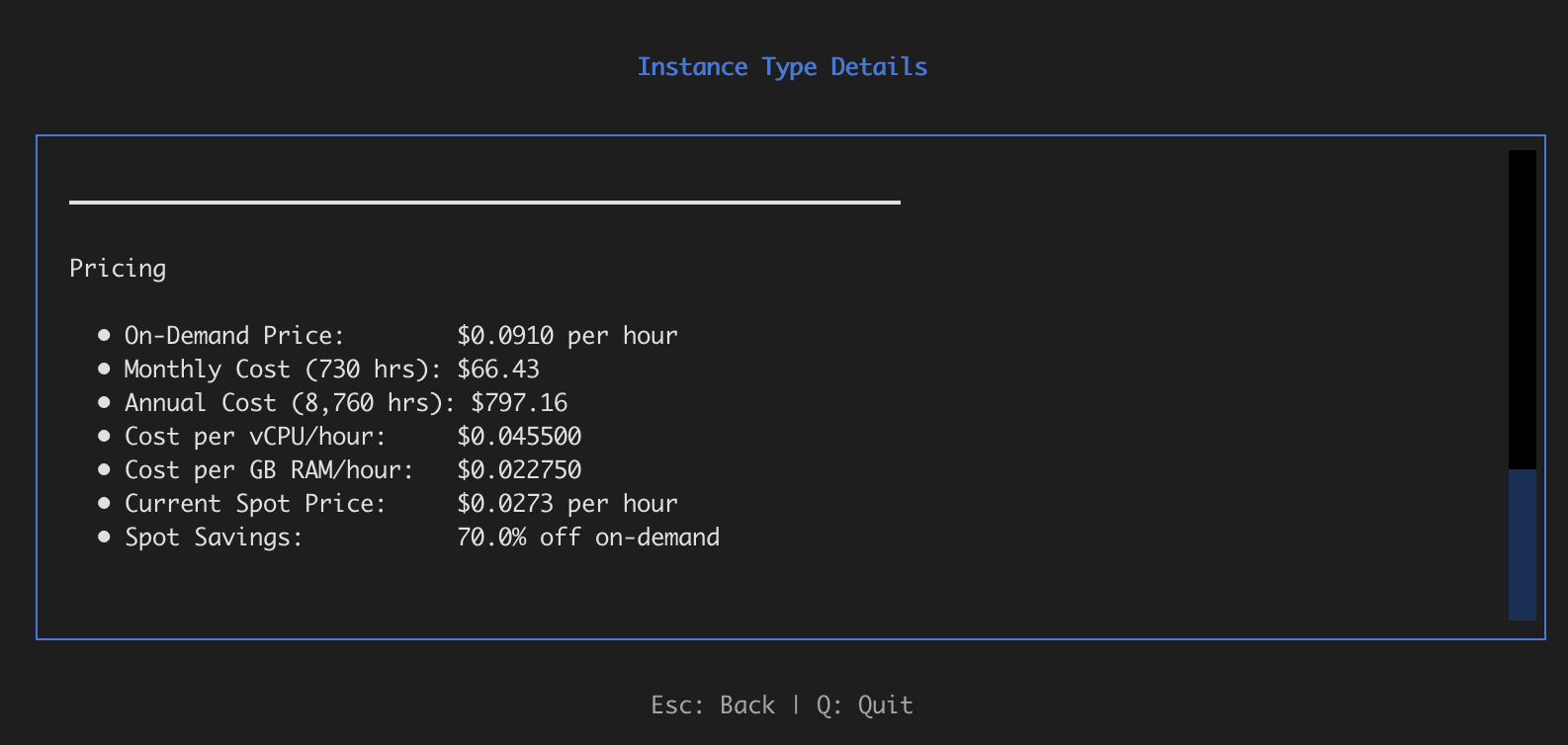Click the "Current Spot Price:" label
The width and height of the screenshot is (1568, 745).
255,504
